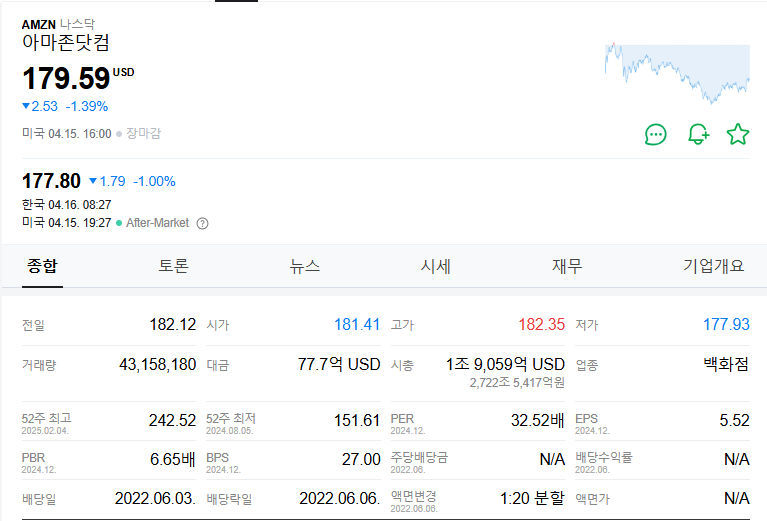Go to the 시세 tab

click(435, 266)
